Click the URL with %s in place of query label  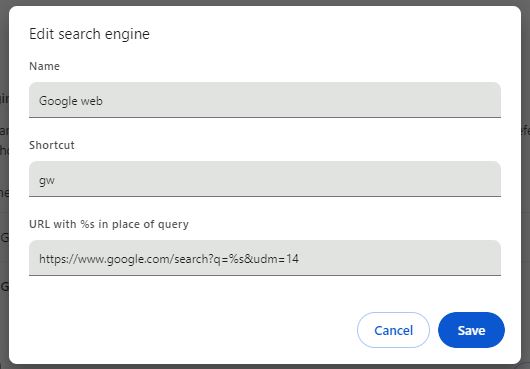click(109, 224)
